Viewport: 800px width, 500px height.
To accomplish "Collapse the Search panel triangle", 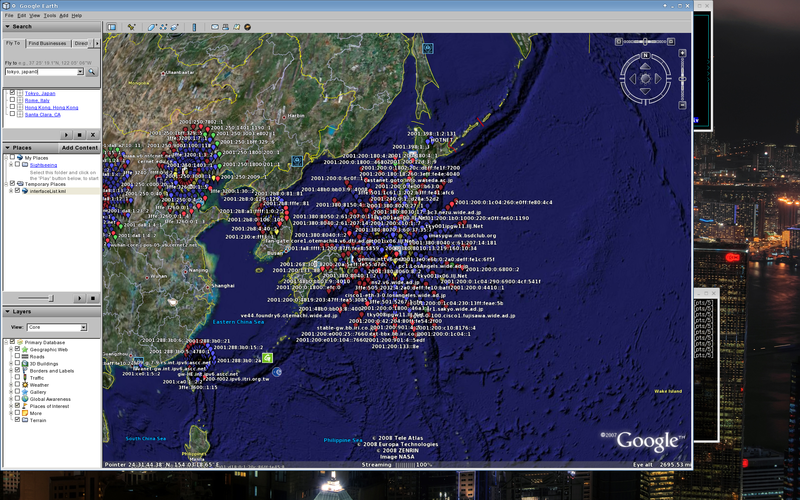I will [7, 27].
